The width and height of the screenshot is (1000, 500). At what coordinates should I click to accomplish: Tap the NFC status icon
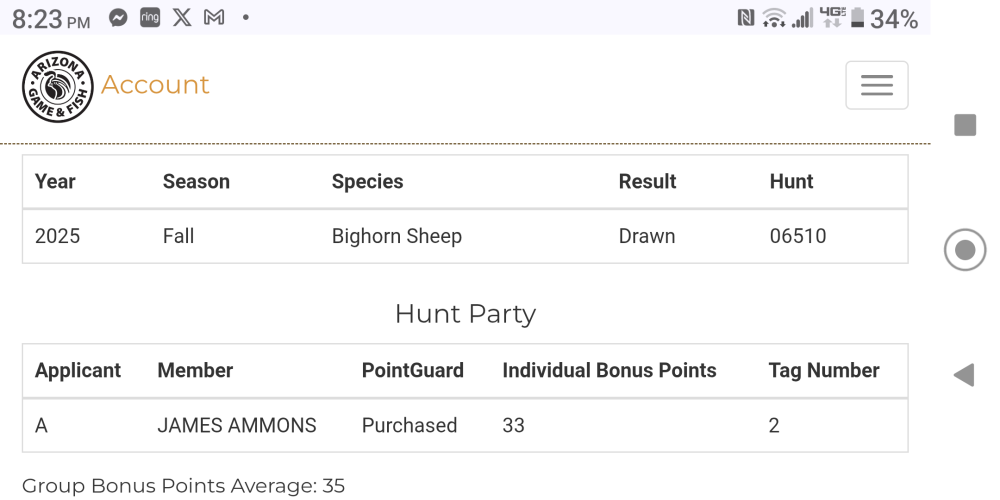click(x=746, y=18)
